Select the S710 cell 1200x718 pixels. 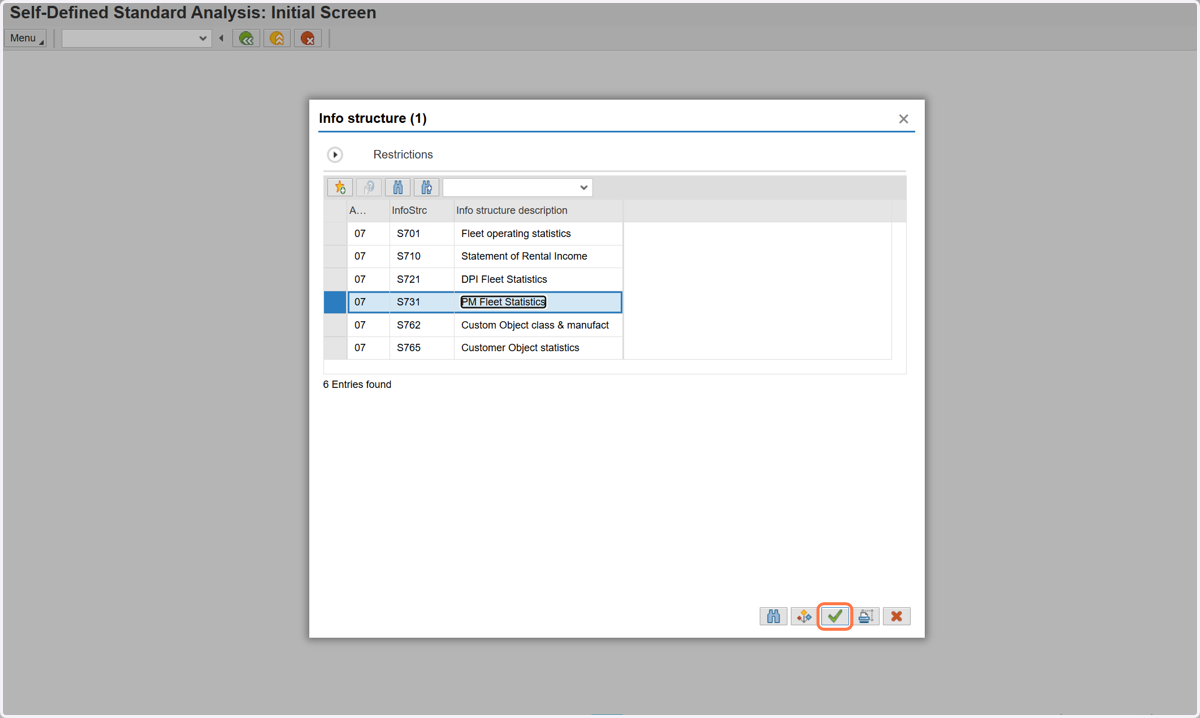[421, 257]
